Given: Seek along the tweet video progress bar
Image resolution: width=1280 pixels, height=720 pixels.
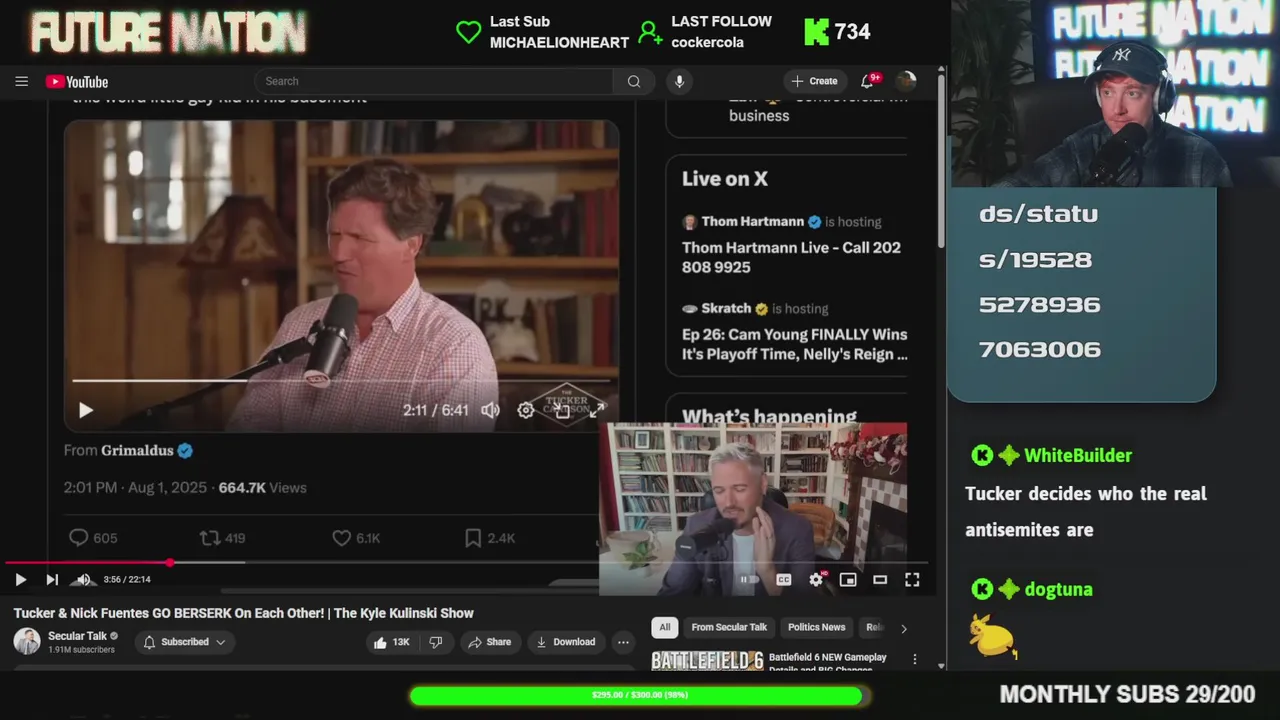Looking at the screenshot, I should click(340, 381).
